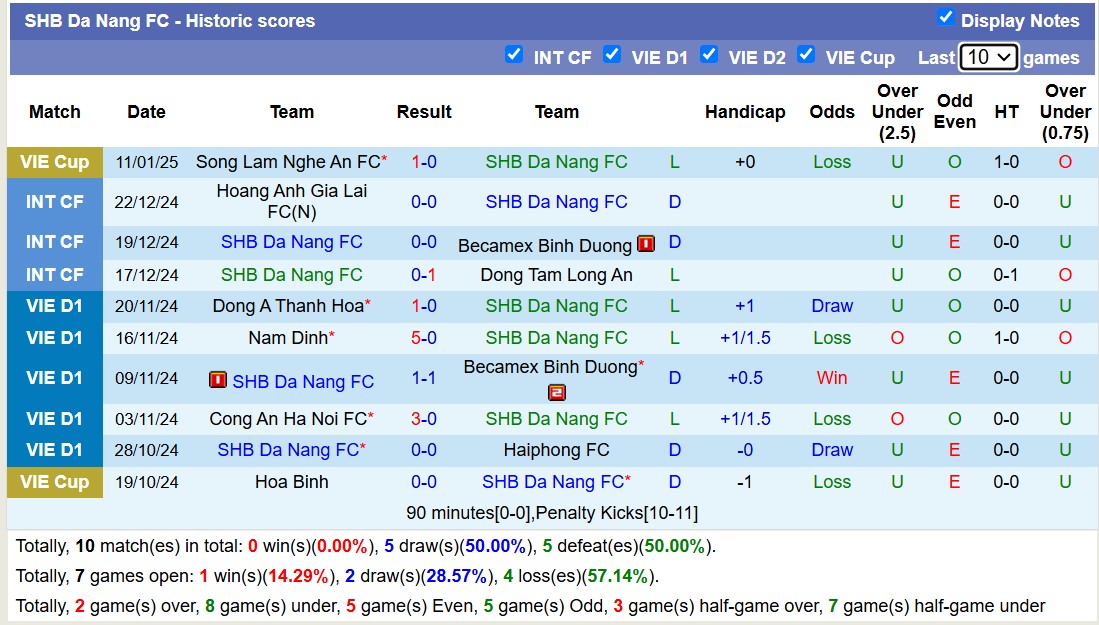Click the INT CF competition badge for the 22/12/24 match

[x=55, y=201]
